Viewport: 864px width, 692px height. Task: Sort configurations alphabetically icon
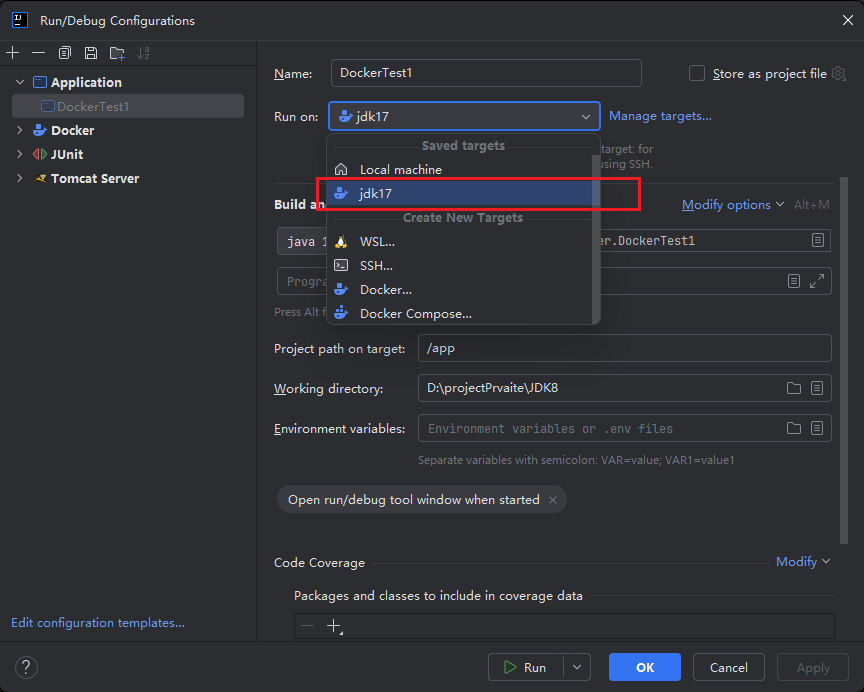pos(143,53)
